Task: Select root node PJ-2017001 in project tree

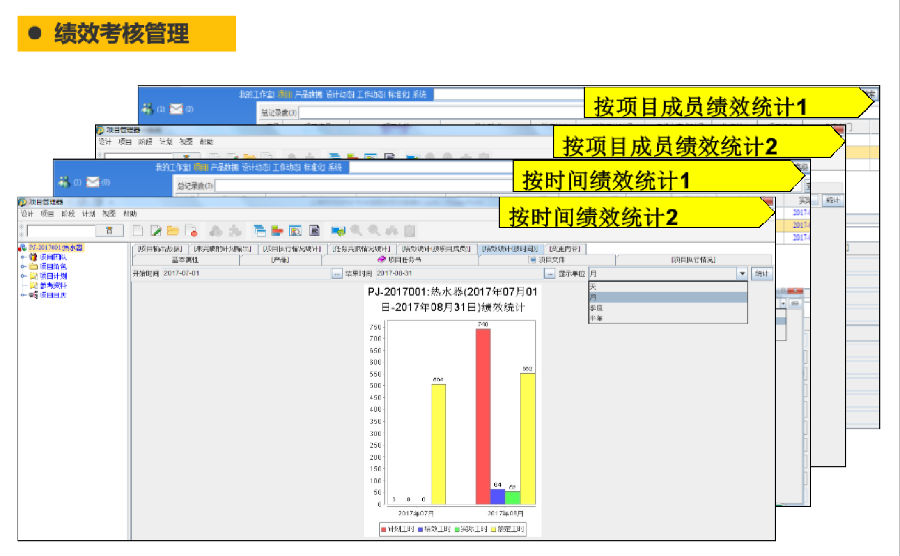Action: point(56,248)
